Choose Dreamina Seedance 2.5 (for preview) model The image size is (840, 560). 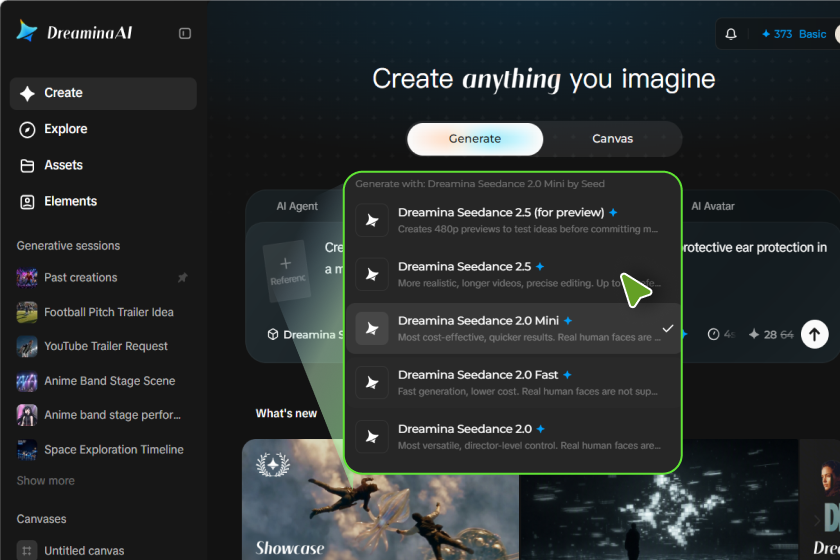513,220
